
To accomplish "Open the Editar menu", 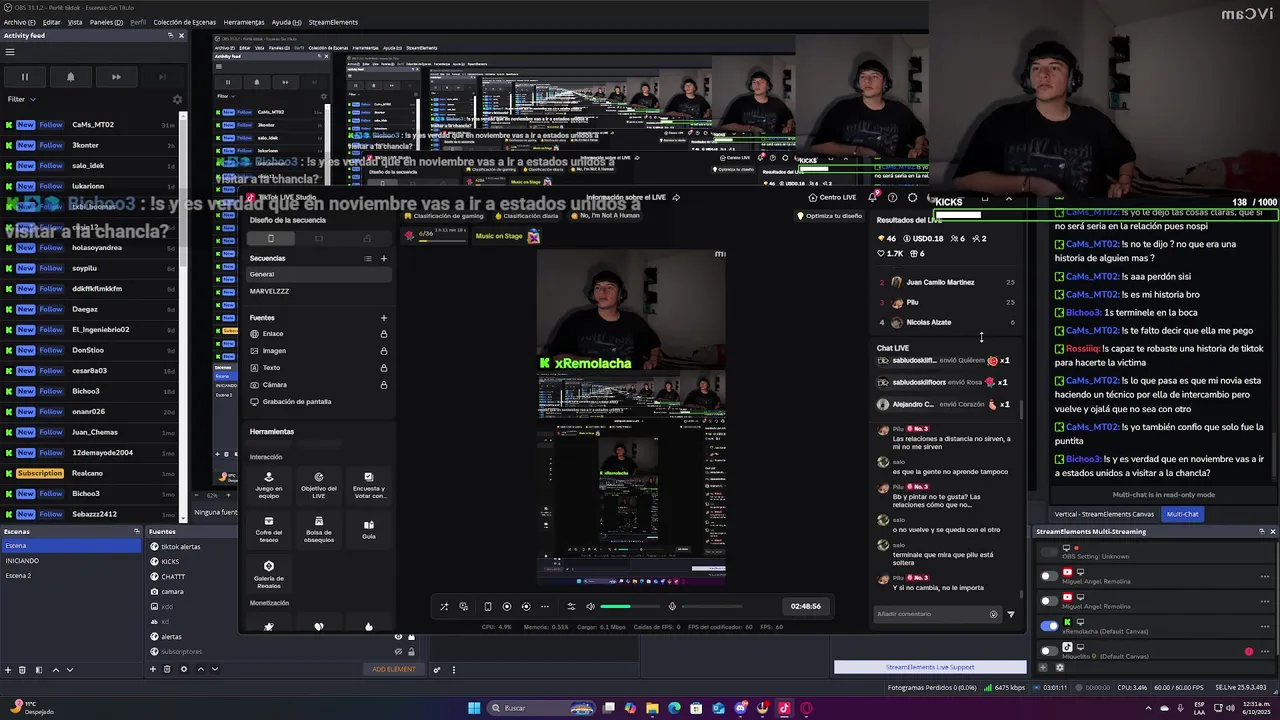I will coord(51,22).
